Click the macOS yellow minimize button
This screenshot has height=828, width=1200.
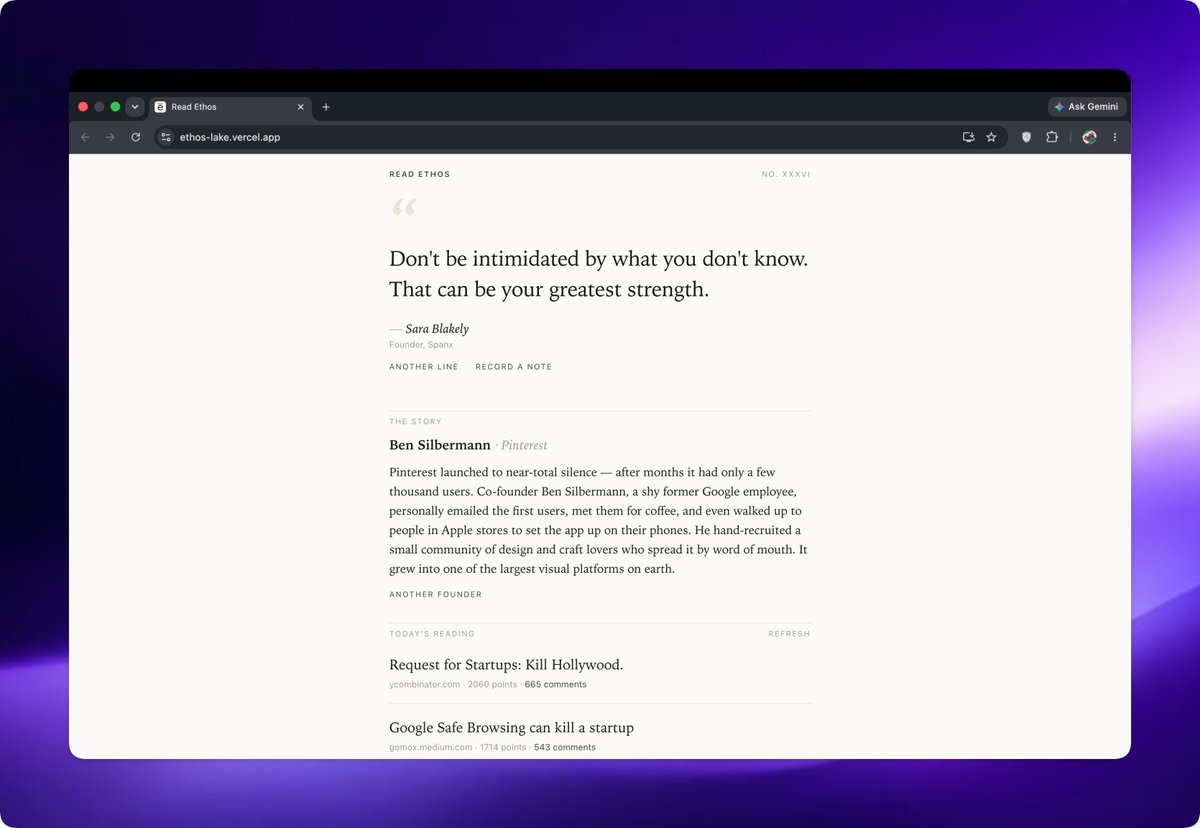click(99, 107)
